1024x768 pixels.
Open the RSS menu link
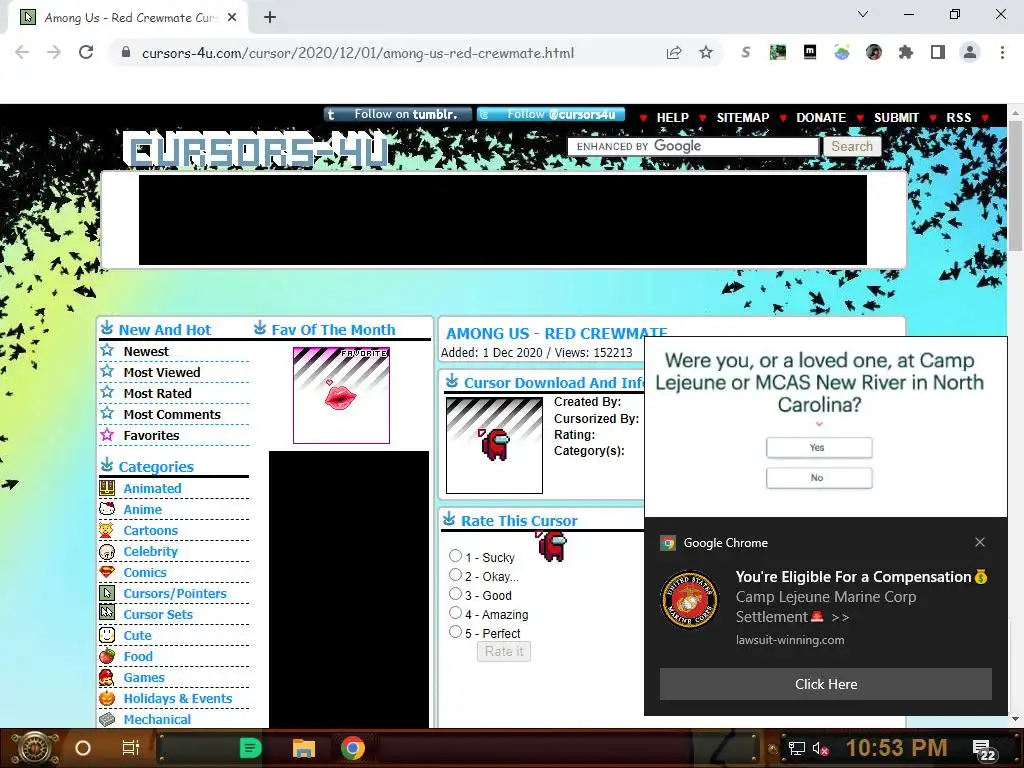click(959, 118)
